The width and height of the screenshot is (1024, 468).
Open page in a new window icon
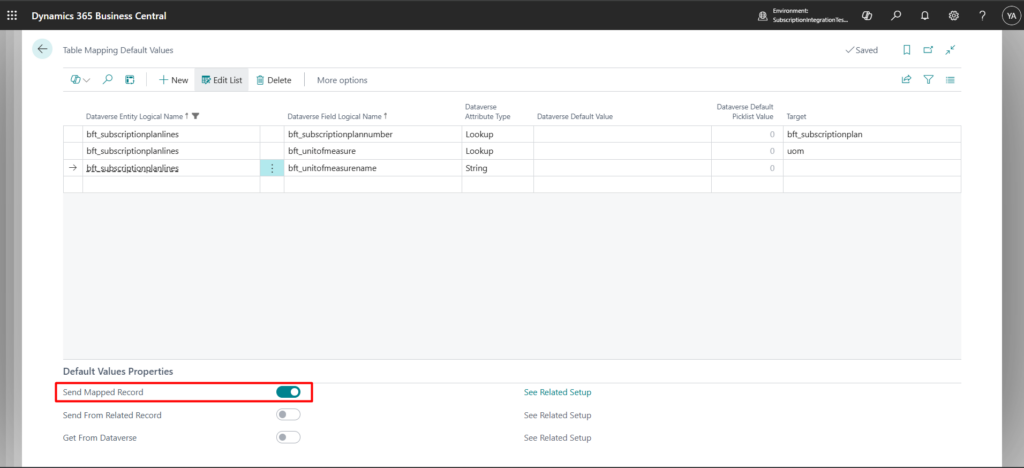pos(928,49)
